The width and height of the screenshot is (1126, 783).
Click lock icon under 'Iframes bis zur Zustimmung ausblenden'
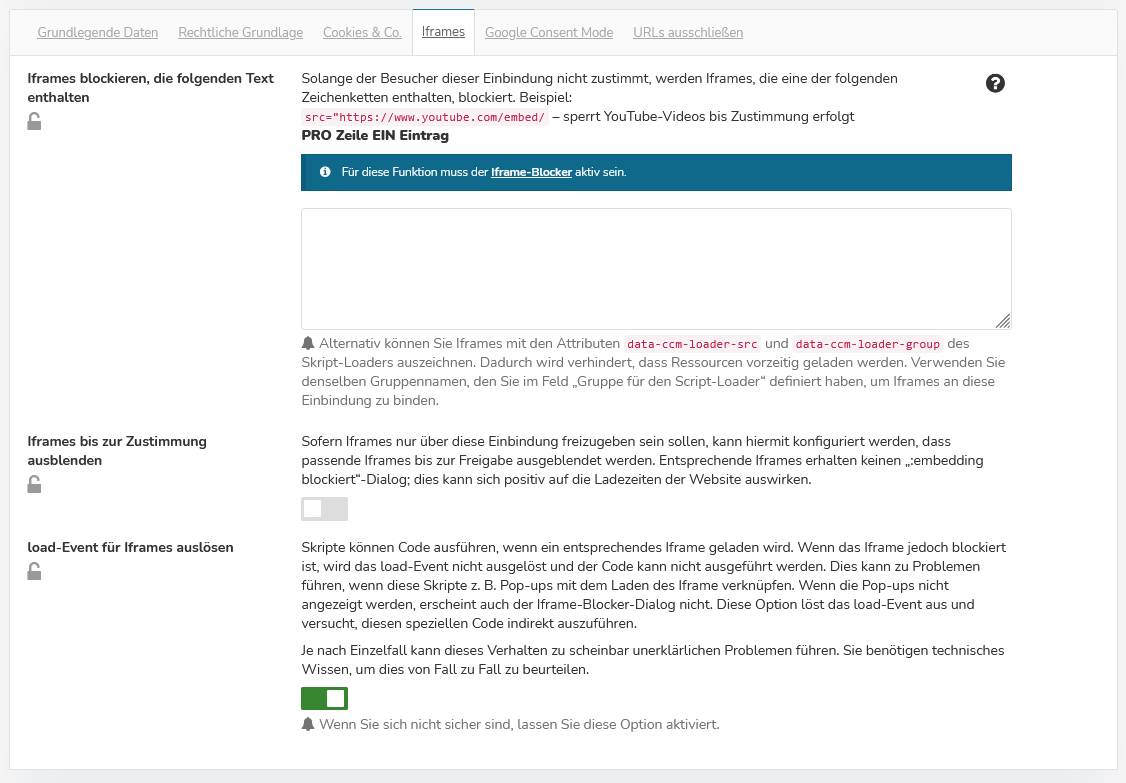pos(34,485)
